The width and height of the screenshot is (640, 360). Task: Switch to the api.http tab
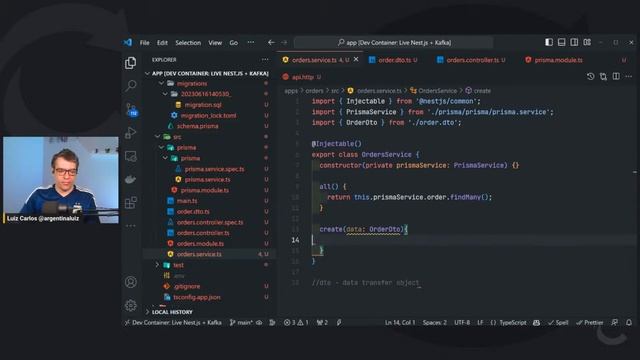[301, 77]
